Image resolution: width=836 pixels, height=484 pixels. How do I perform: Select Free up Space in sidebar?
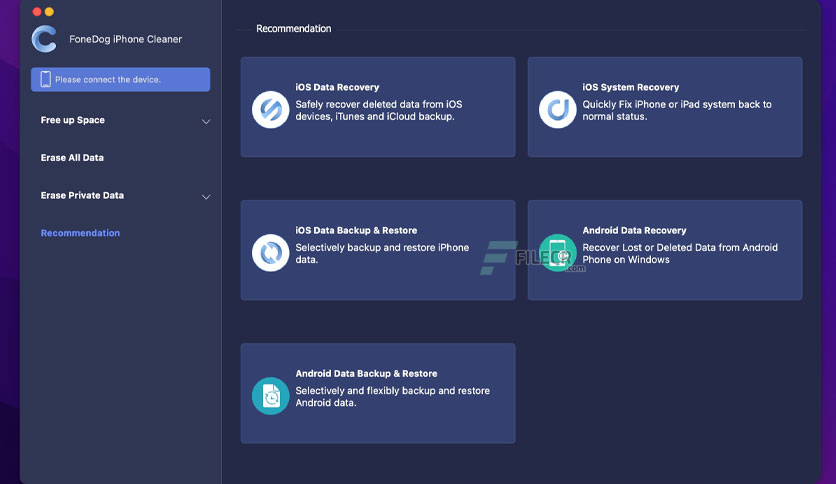click(73, 120)
